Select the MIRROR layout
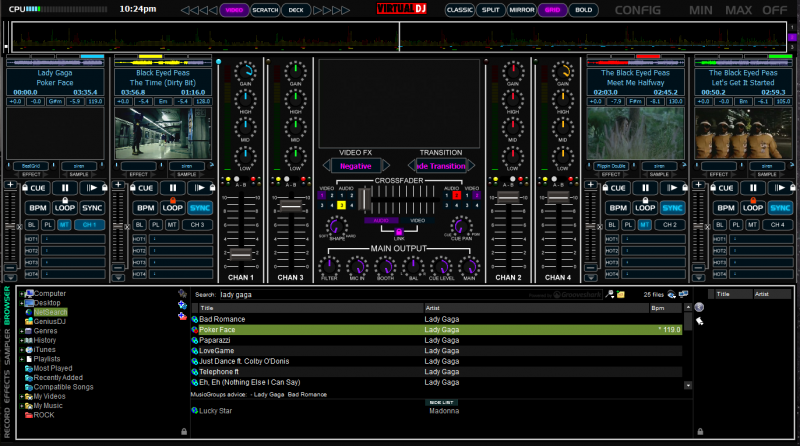This screenshot has height=446, width=800. point(521,10)
